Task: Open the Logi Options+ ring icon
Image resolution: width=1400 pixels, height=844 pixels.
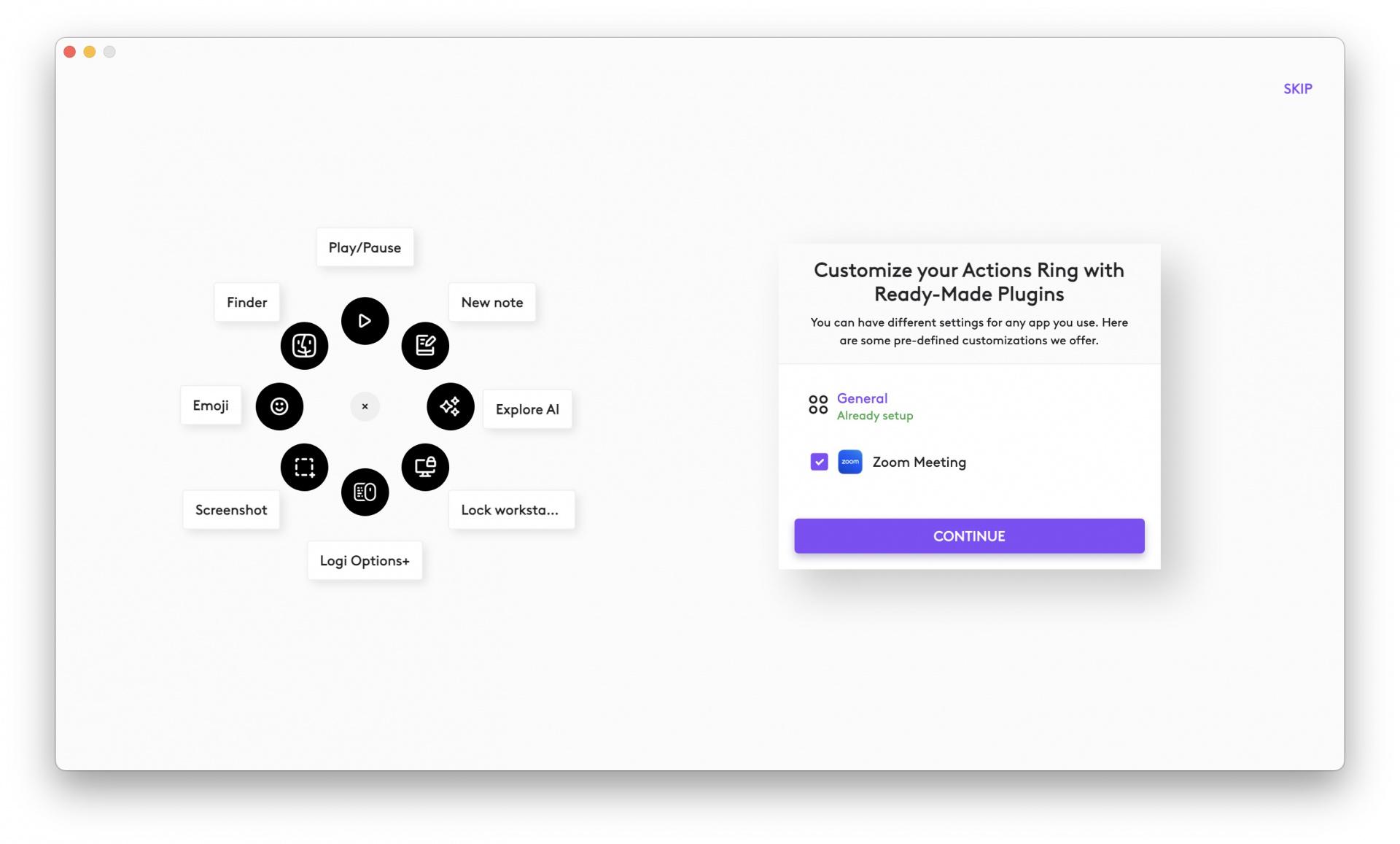Action: coord(365,492)
